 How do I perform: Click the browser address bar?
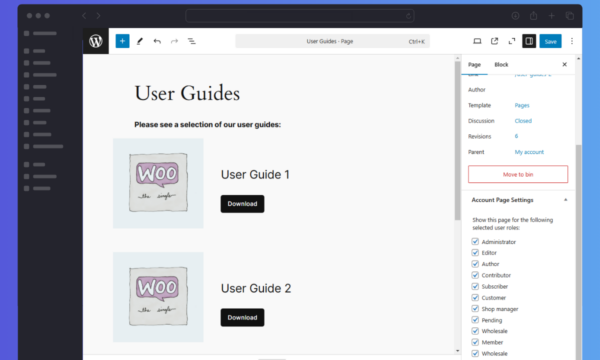300,16
